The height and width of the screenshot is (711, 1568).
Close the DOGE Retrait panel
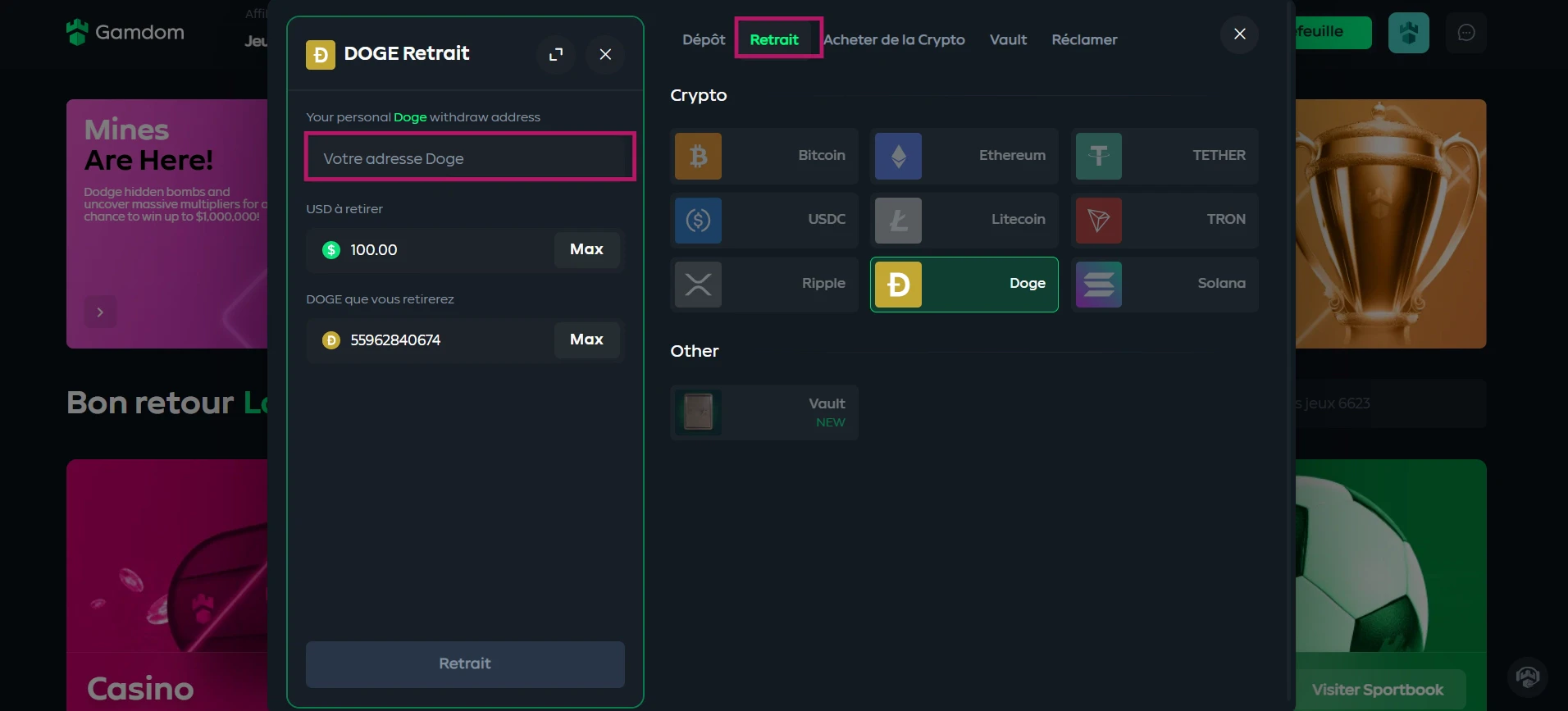605,54
